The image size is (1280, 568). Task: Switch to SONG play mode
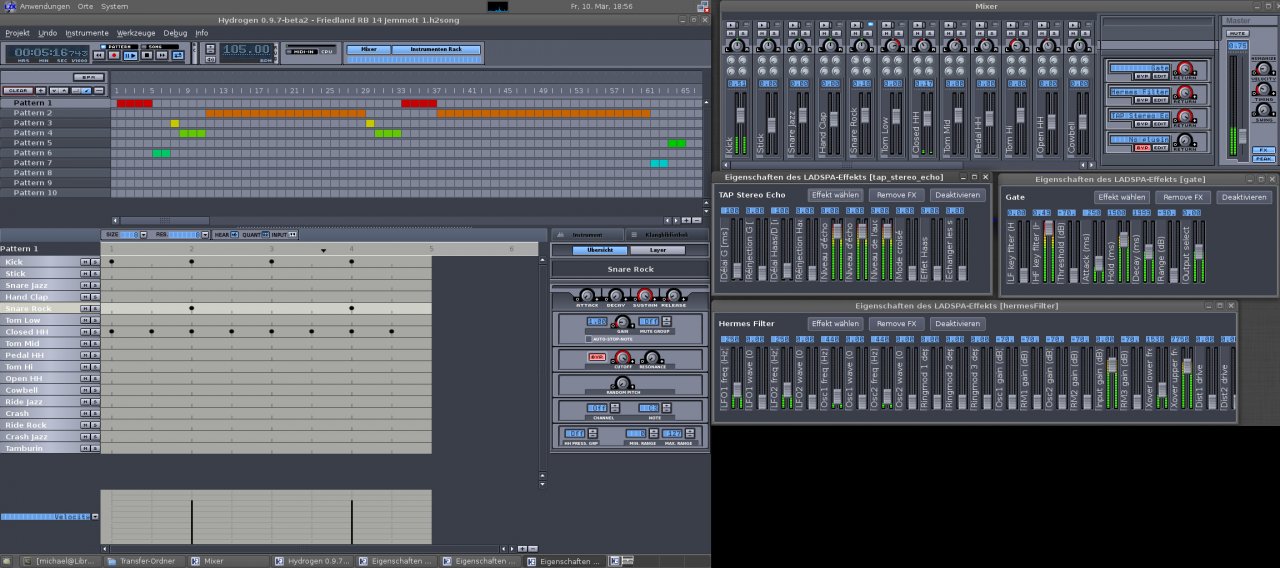(158, 46)
